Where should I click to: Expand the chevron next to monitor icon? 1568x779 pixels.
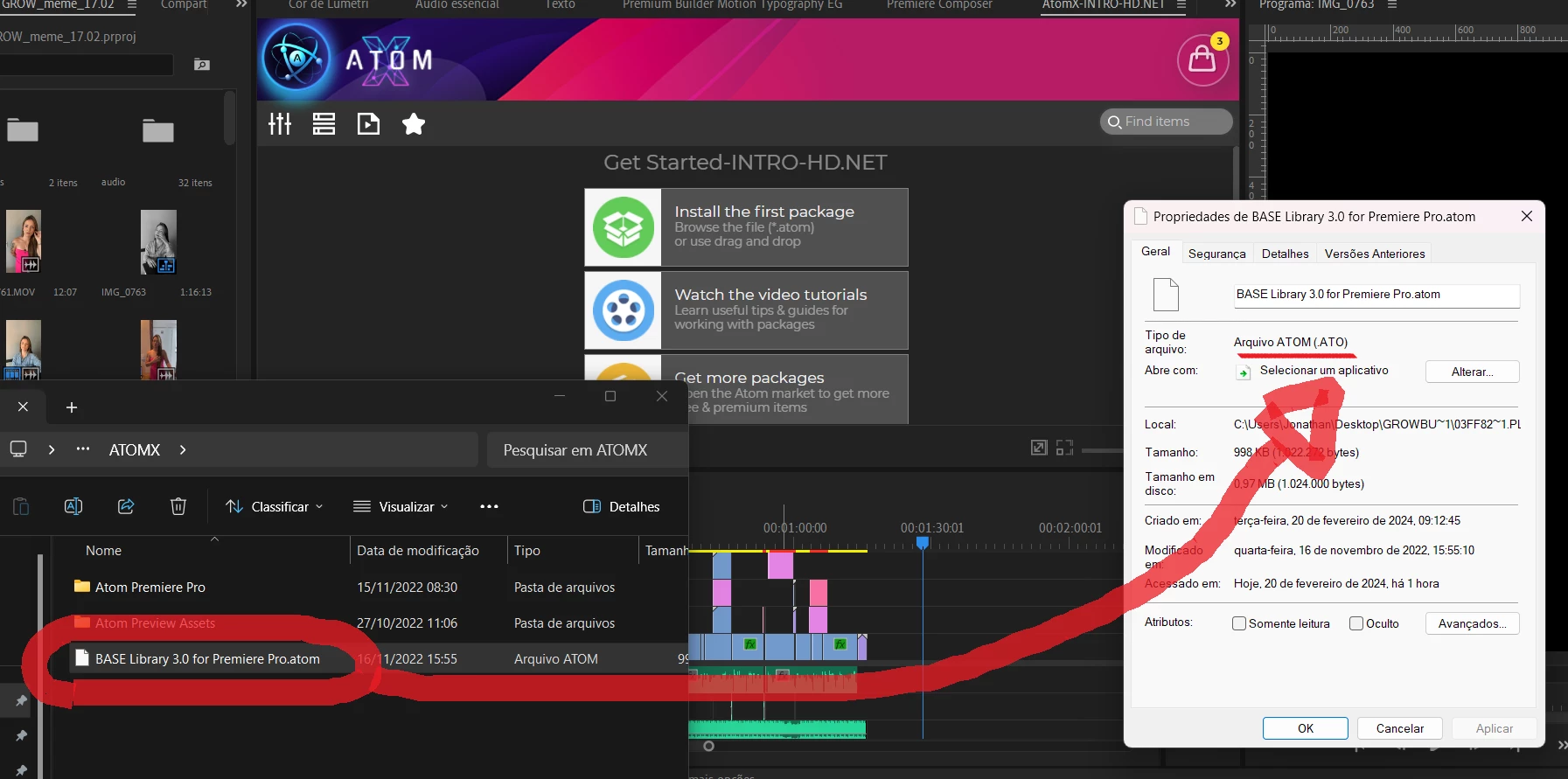coord(52,449)
